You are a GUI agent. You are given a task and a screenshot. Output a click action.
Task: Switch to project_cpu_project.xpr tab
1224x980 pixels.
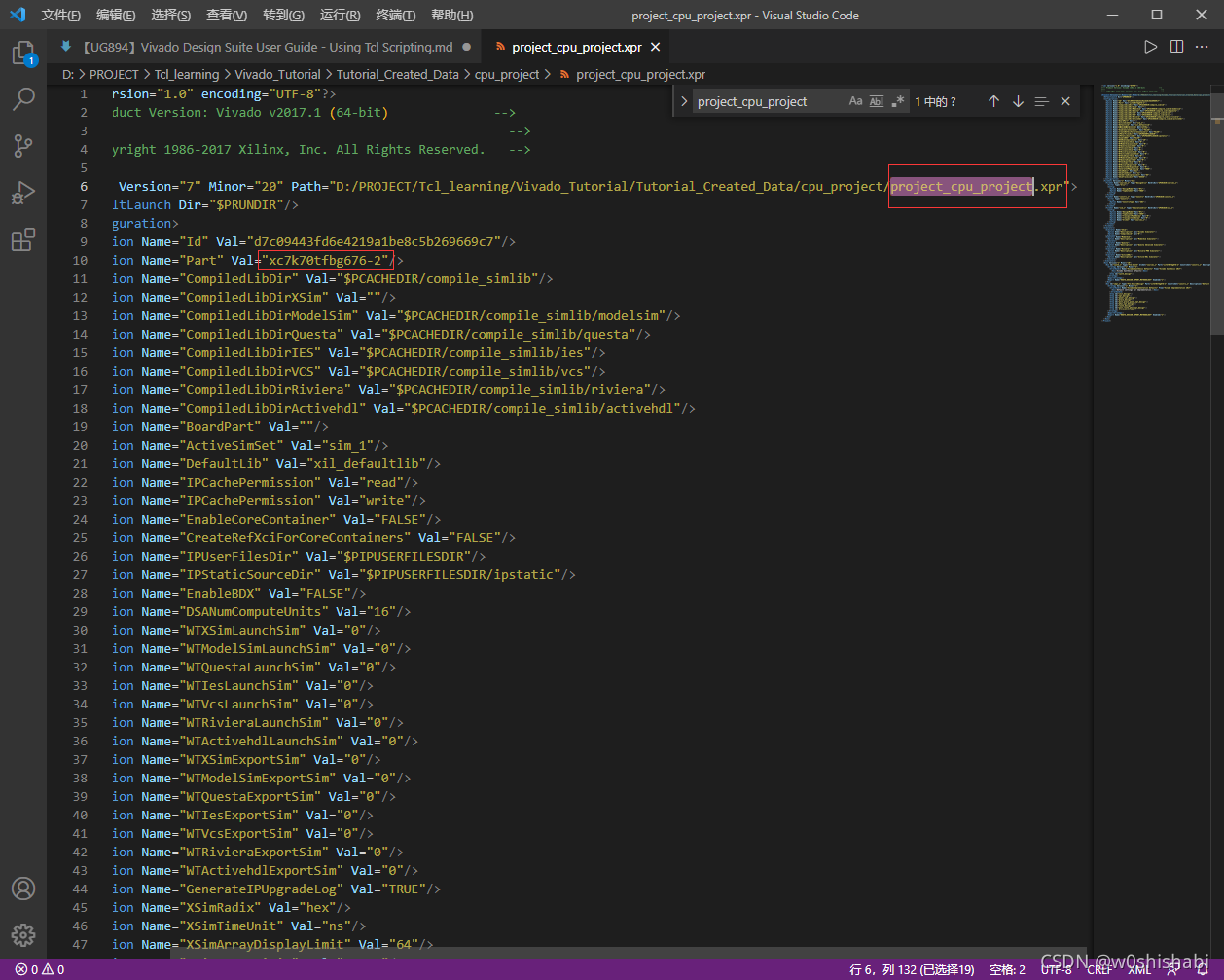pyautogui.click(x=576, y=47)
